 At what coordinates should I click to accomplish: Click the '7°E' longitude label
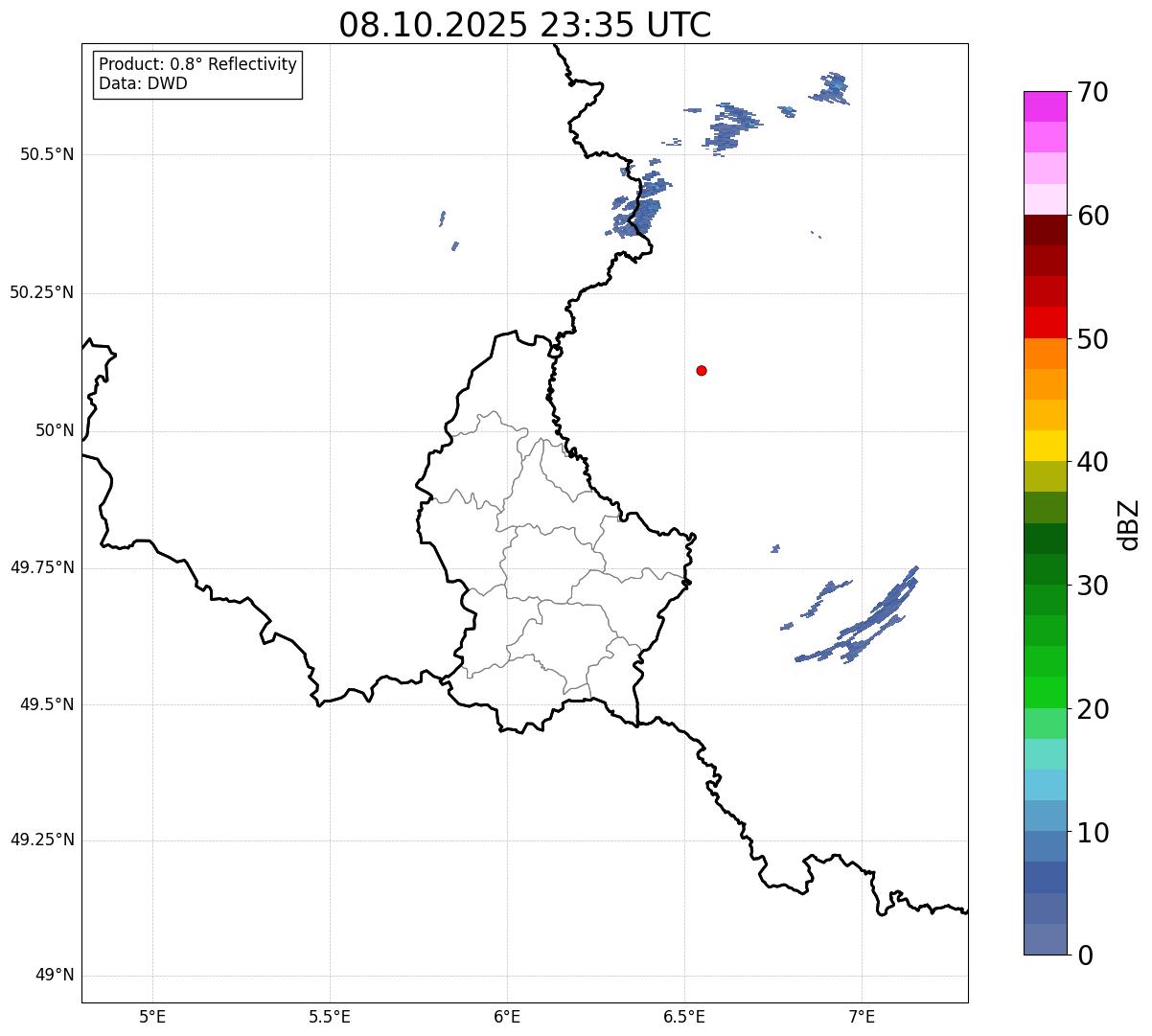862,1016
